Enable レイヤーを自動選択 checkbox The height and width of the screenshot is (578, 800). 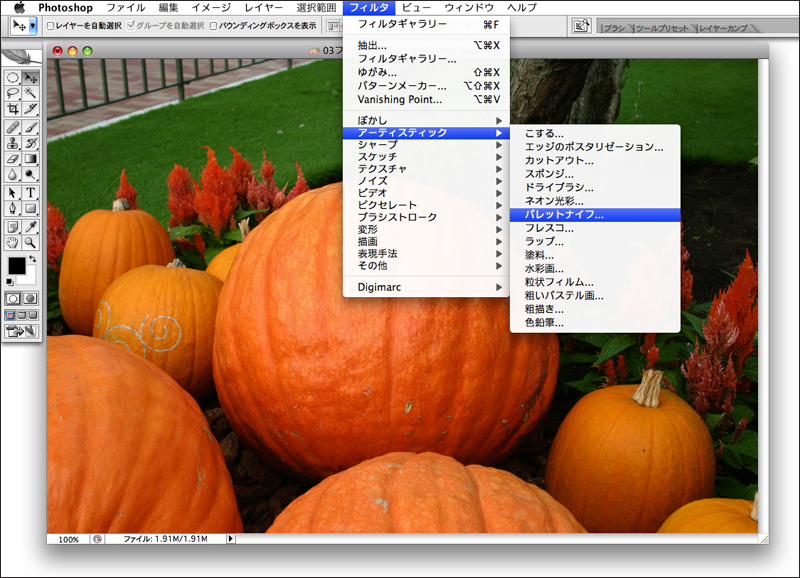pos(51,26)
